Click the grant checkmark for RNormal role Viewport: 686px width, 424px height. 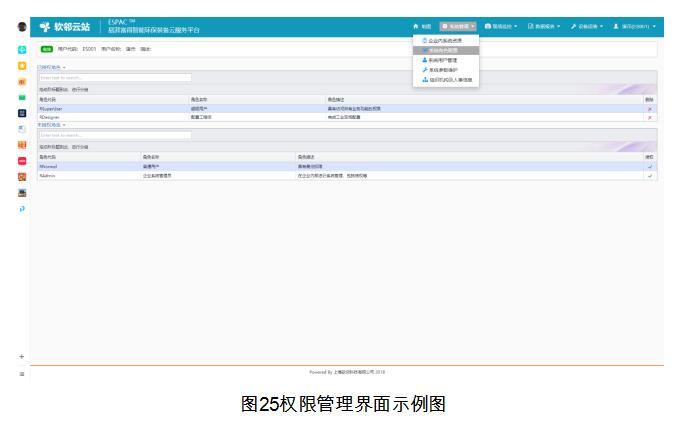pyautogui.click(x=649, y=166)
